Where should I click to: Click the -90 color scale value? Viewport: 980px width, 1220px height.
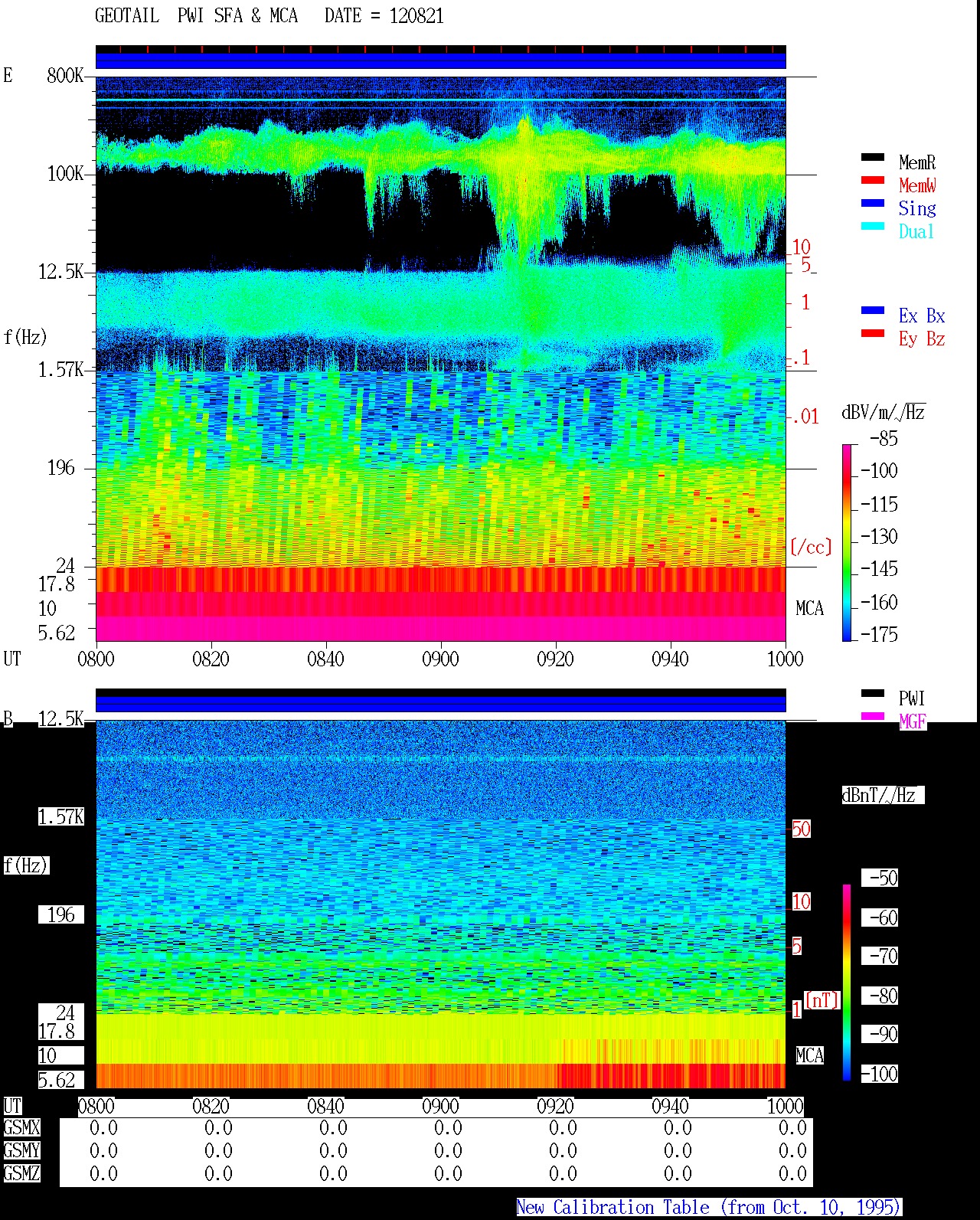[x=880, y=1034]
